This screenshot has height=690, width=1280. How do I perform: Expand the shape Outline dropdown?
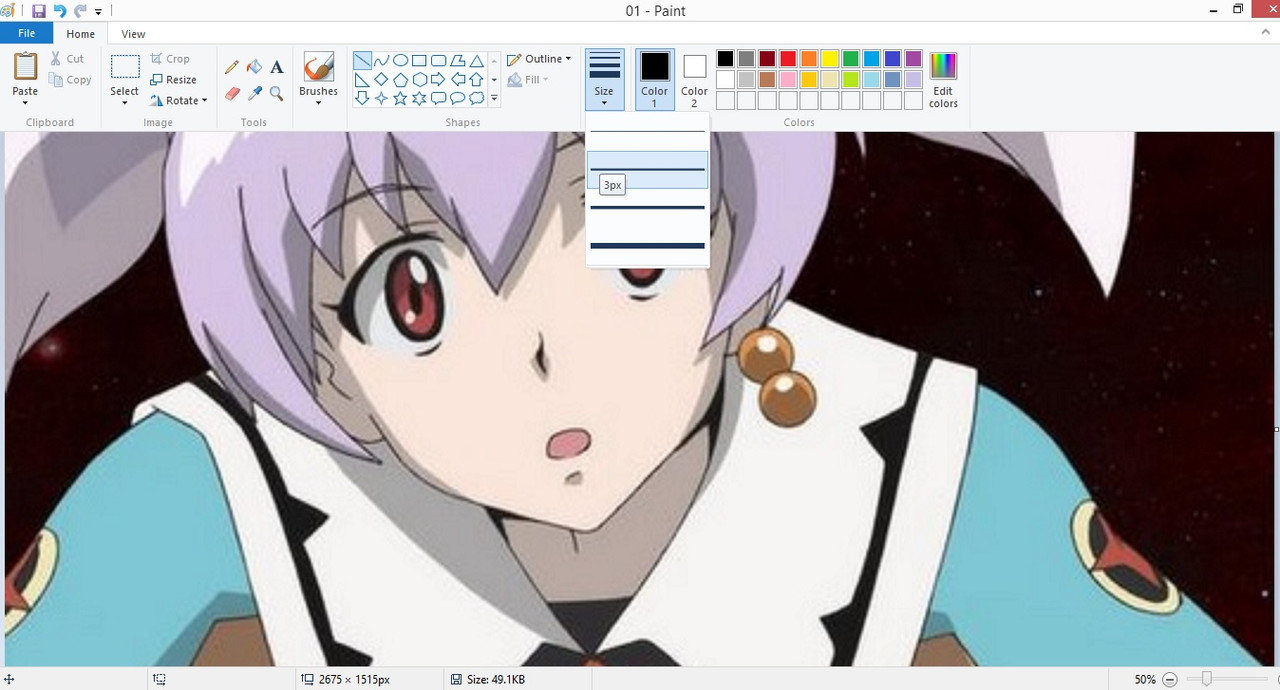[568, 59]
